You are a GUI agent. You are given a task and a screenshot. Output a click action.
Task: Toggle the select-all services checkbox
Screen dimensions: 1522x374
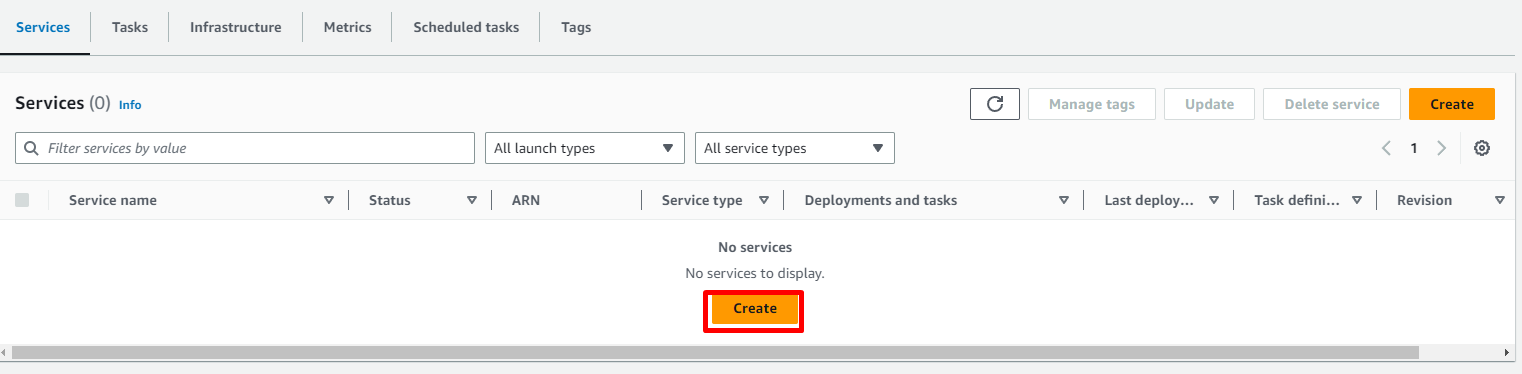pos(22,200)
